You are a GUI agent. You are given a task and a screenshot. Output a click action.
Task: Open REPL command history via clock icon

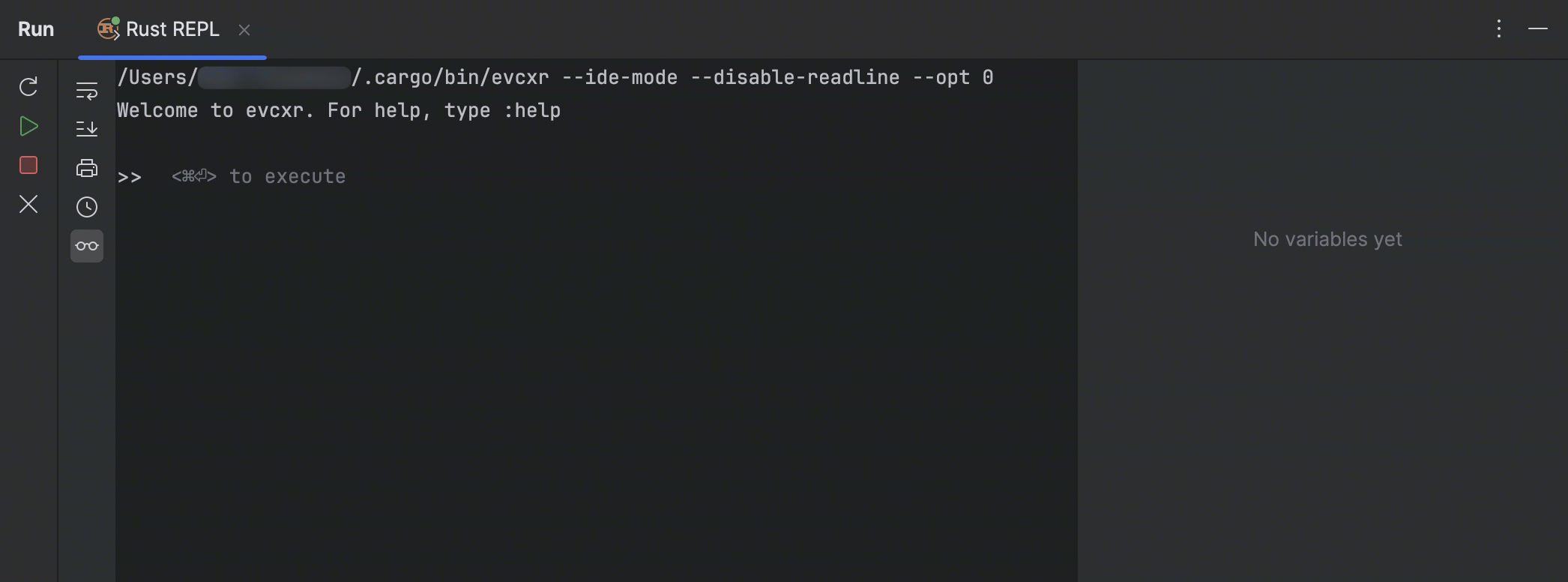pyautogui.click(x=87, y=206)
